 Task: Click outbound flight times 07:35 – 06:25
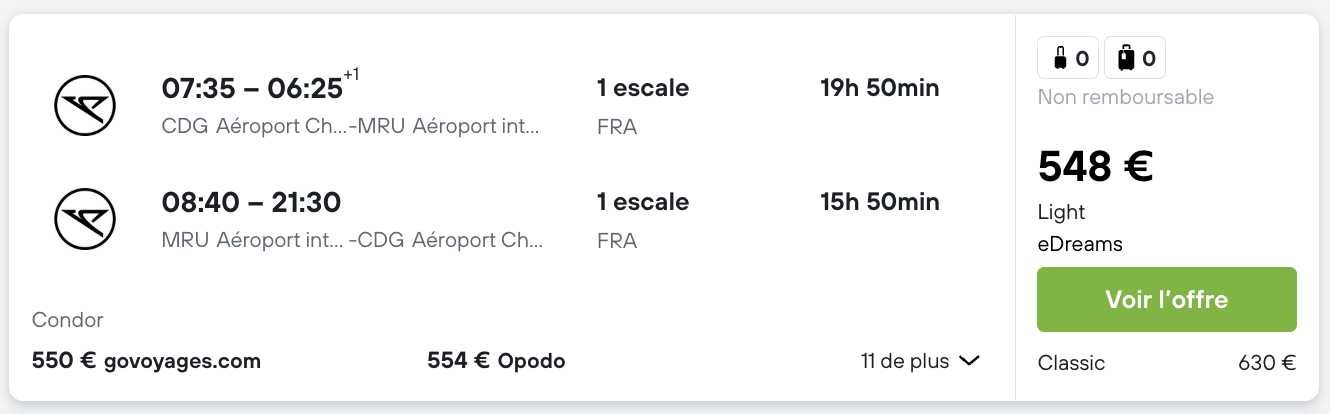[x=252, y=88]
